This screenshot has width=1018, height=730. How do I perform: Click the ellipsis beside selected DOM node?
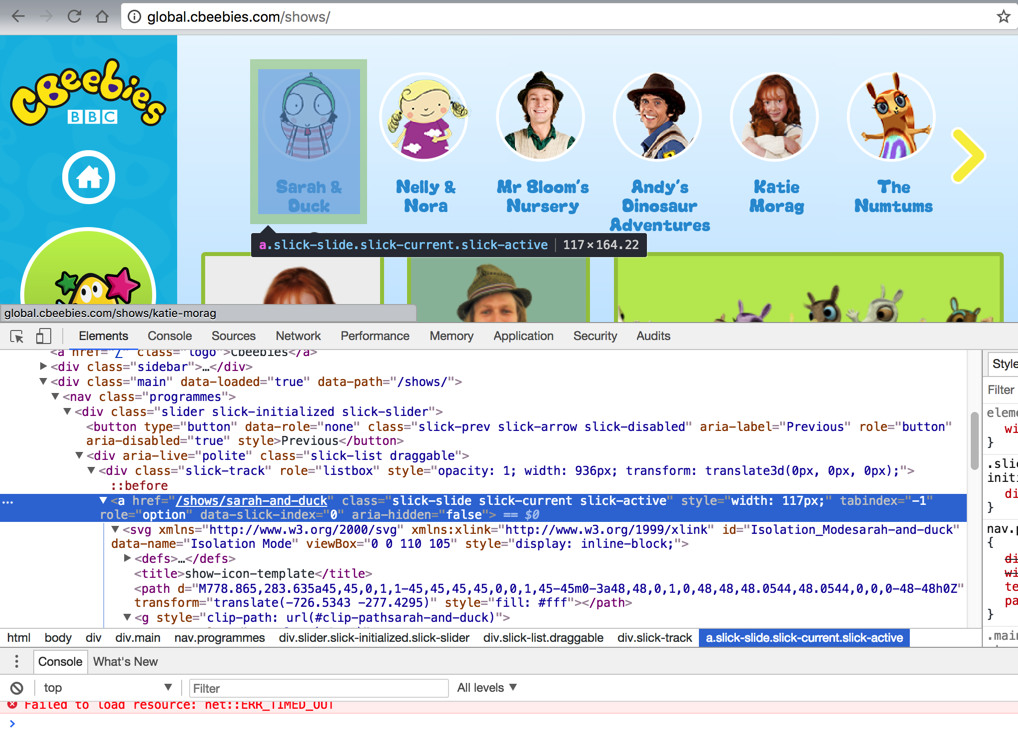pyautogui.click(x=8, y=501)
